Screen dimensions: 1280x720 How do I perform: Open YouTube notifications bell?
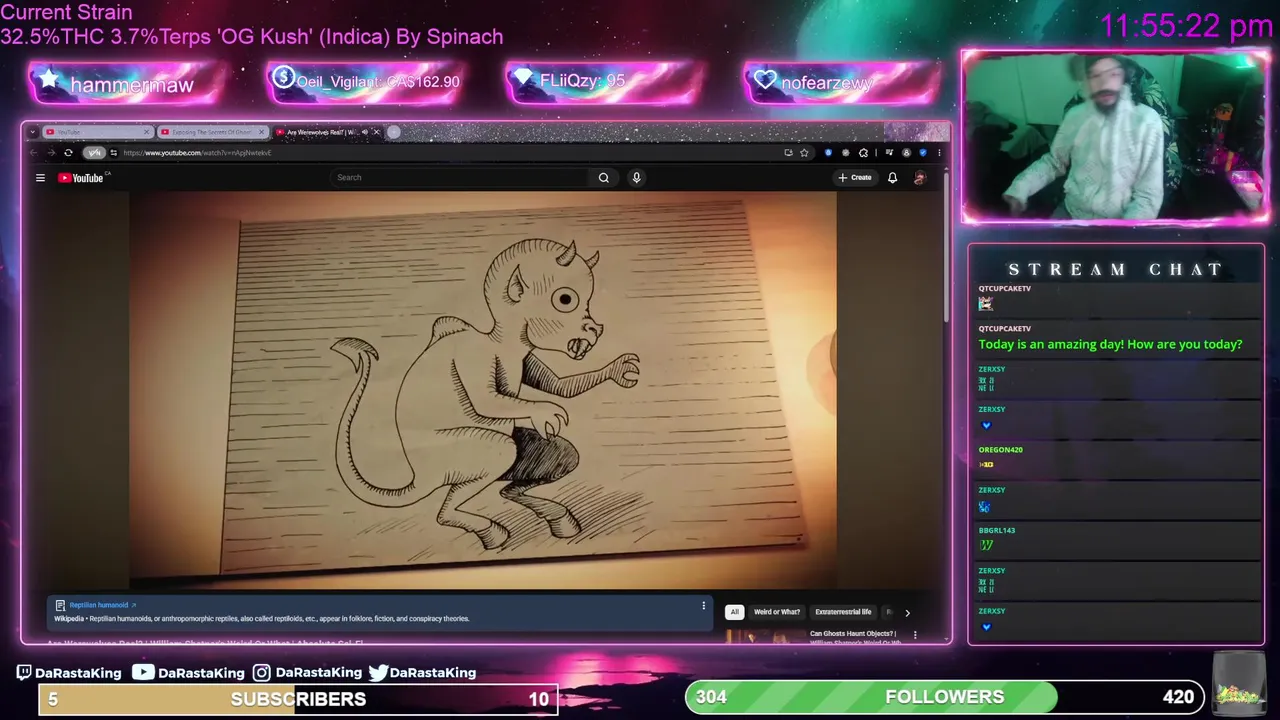click(892, 178)
